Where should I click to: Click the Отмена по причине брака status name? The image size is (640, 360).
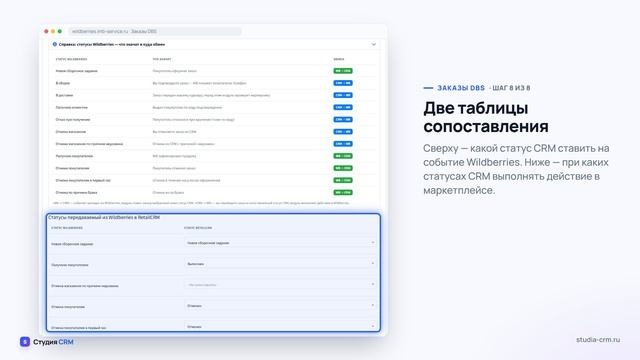(77, 192)
